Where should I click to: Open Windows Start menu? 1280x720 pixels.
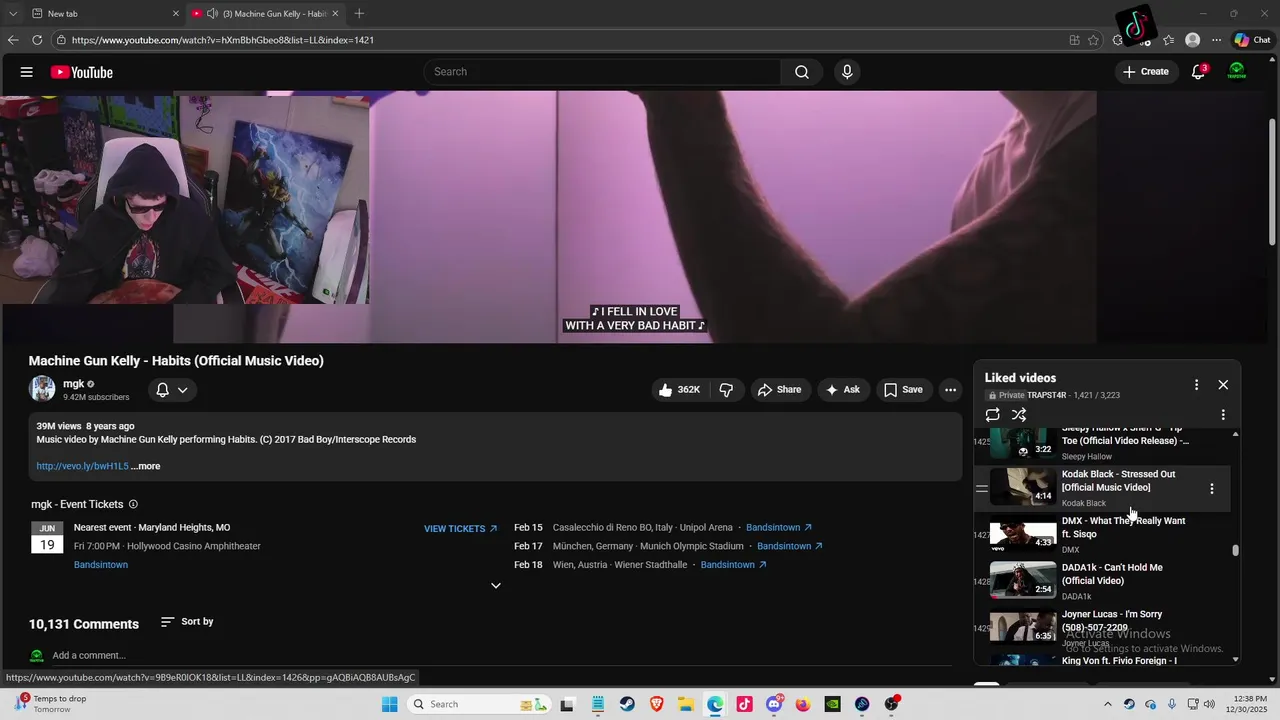click(x=390, y=705)
